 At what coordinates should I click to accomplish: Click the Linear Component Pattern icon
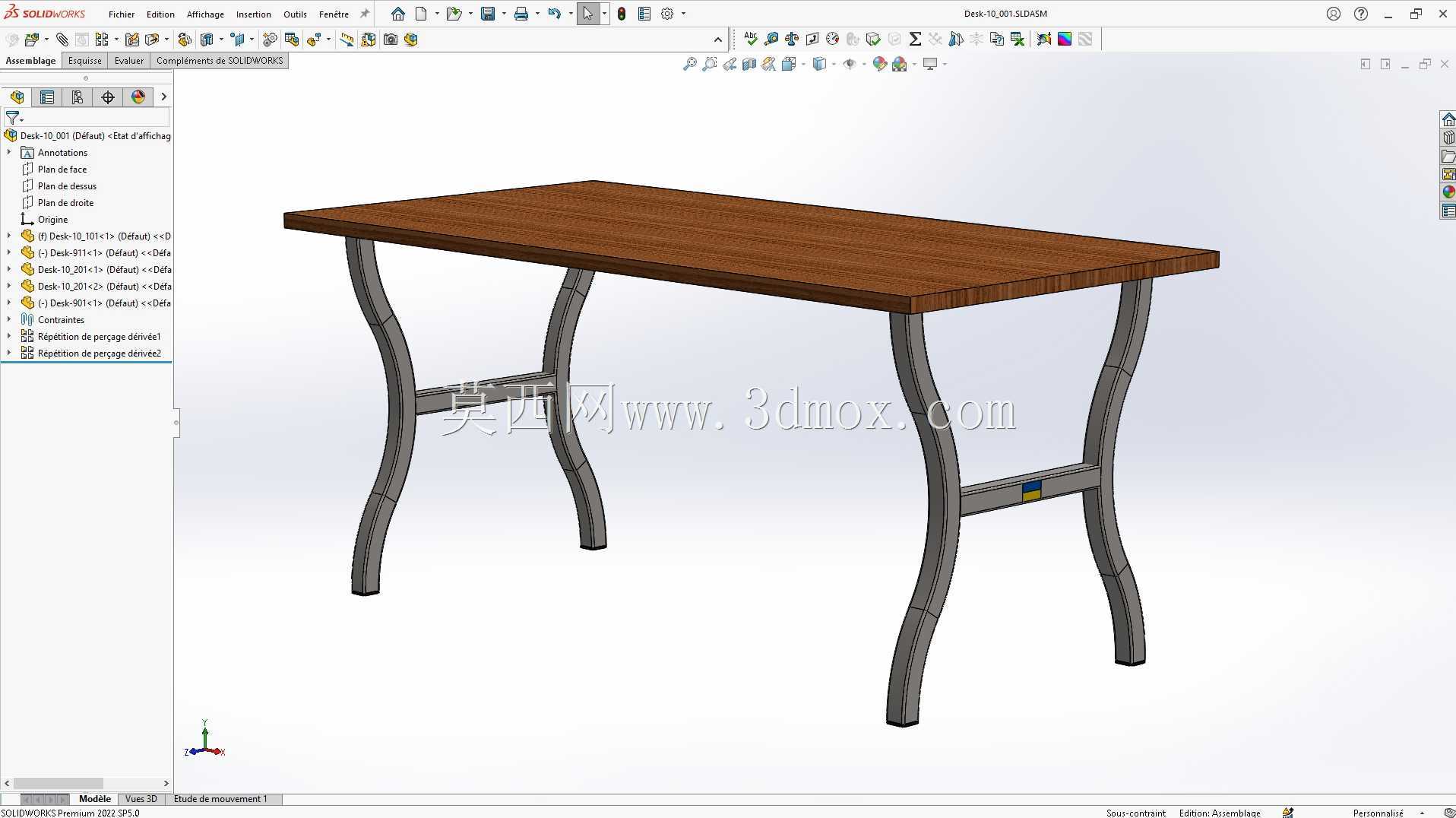click(x=102, y=40)
